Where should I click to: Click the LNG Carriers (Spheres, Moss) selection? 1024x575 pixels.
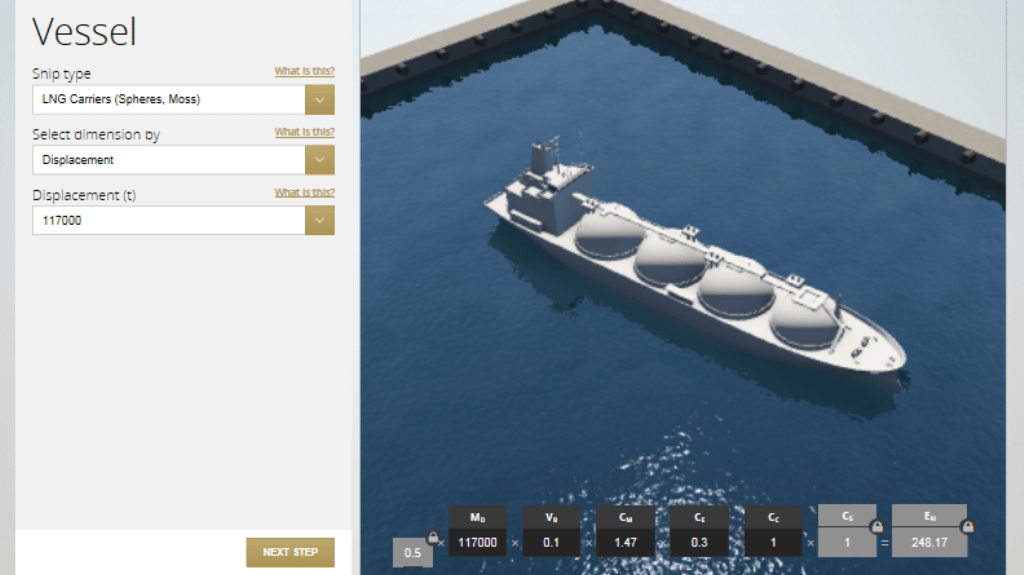pyautogui.click(x=168, y=100)
